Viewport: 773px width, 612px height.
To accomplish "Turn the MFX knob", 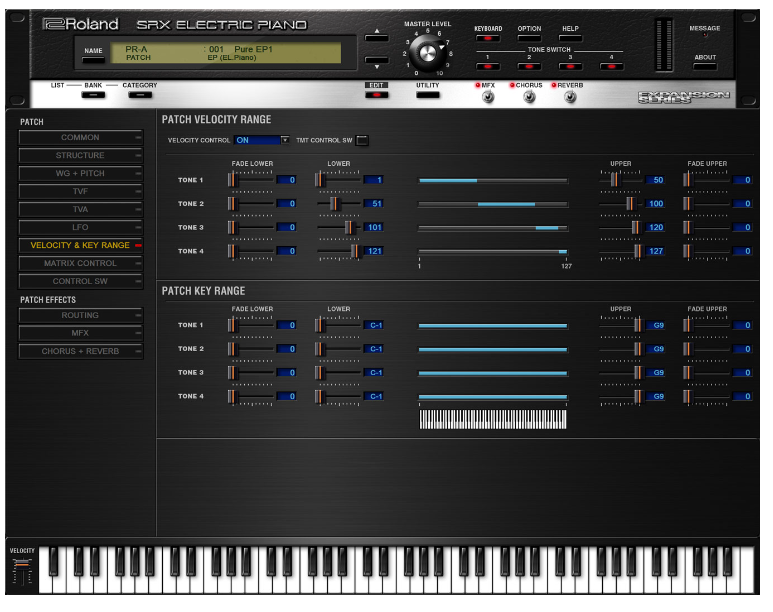I will coord(488,97).
